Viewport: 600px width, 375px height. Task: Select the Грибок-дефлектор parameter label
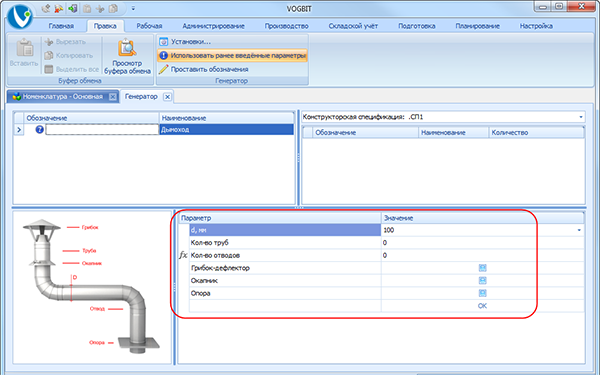coord(220,268)
